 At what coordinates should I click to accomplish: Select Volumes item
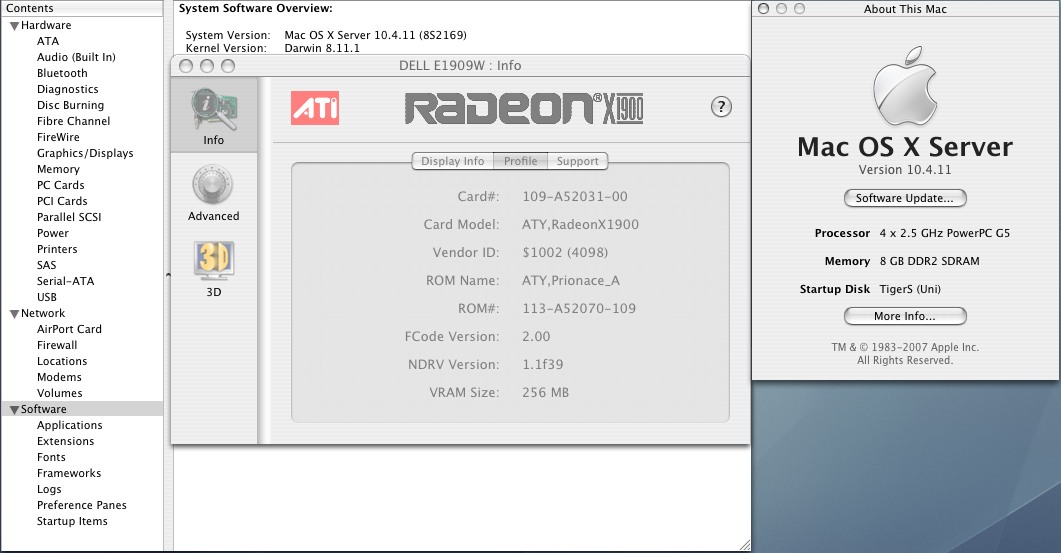(x=60, y=393)
